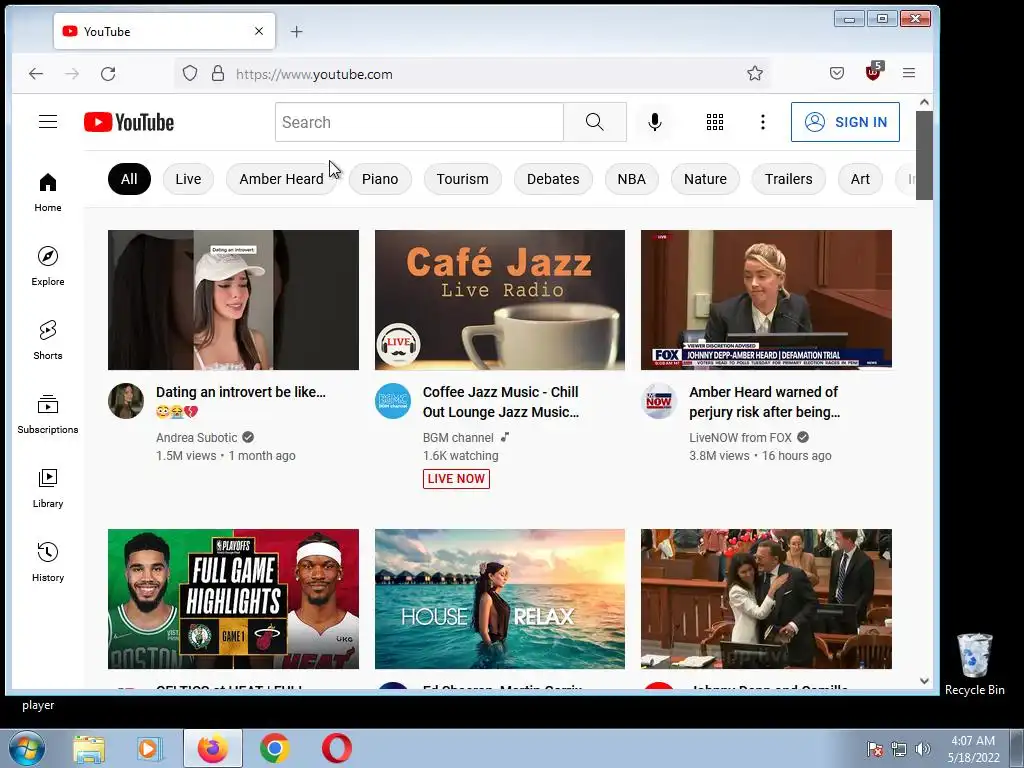Go to Home in the sidebar
This screenshot has height=768, width=1024.
[48, 193]
